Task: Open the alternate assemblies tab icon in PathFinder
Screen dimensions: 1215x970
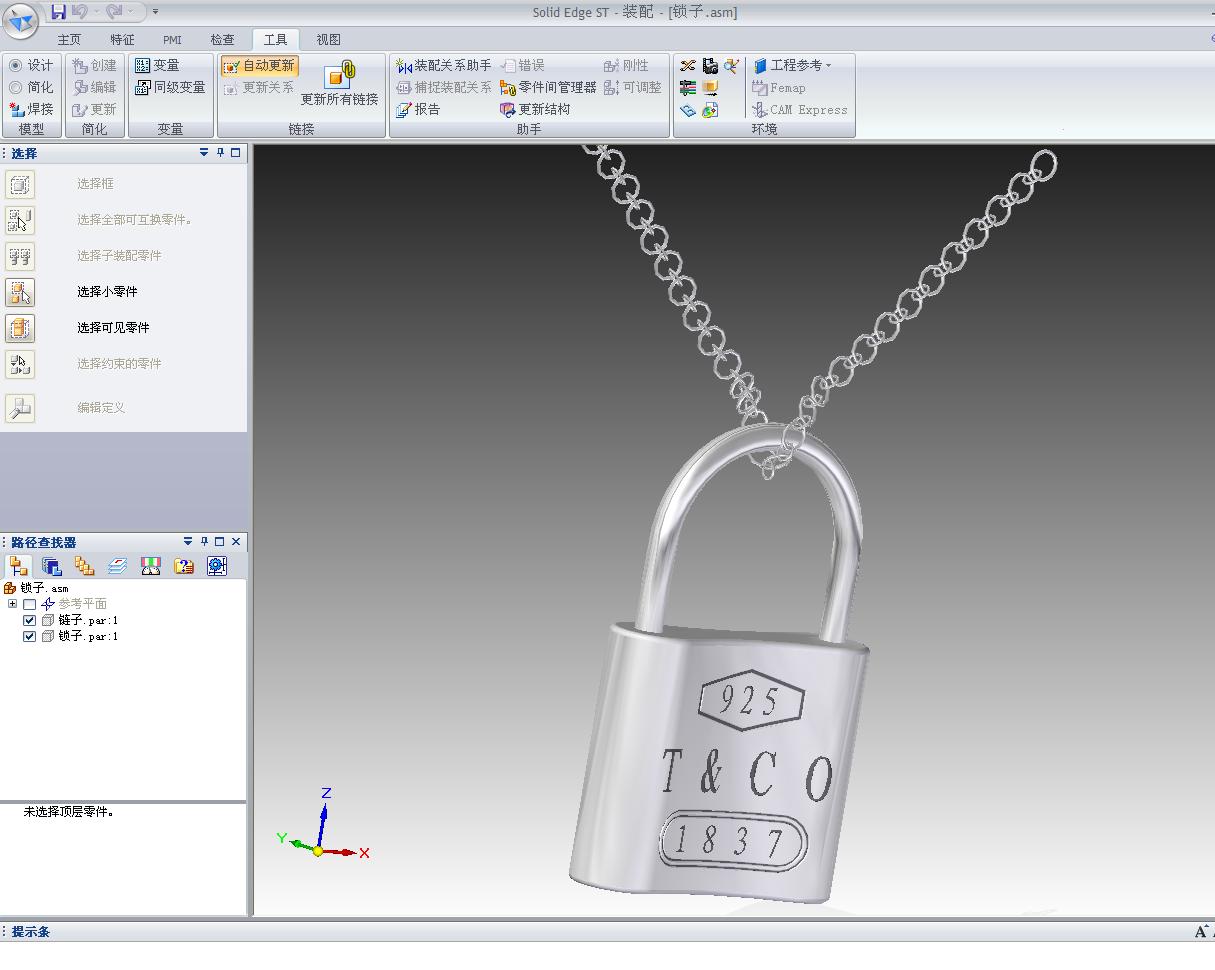Action: tap(52, 566)
